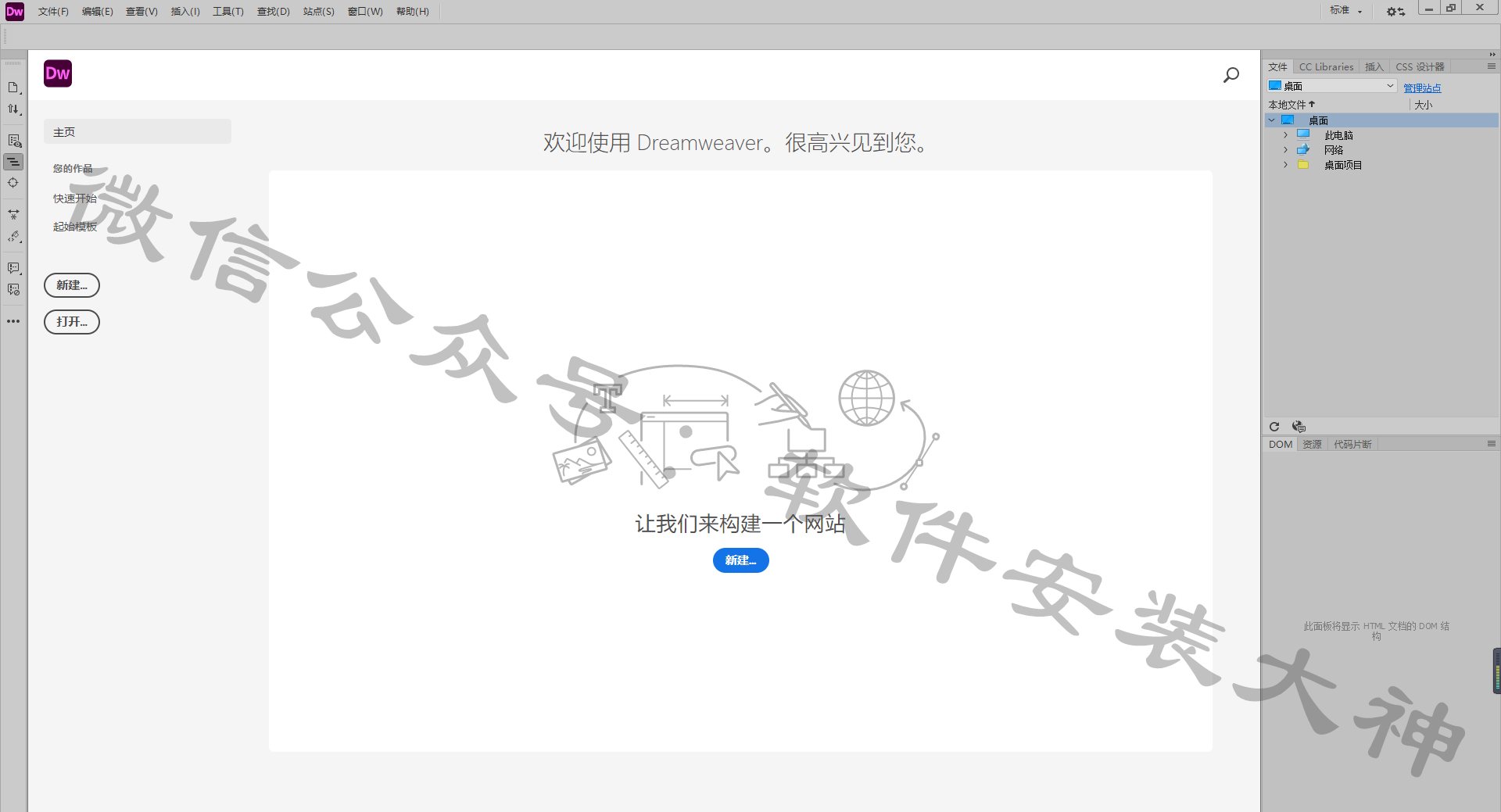
Task: Click the 桌面 desktop icon in tree
Action: coord(1288,120)
